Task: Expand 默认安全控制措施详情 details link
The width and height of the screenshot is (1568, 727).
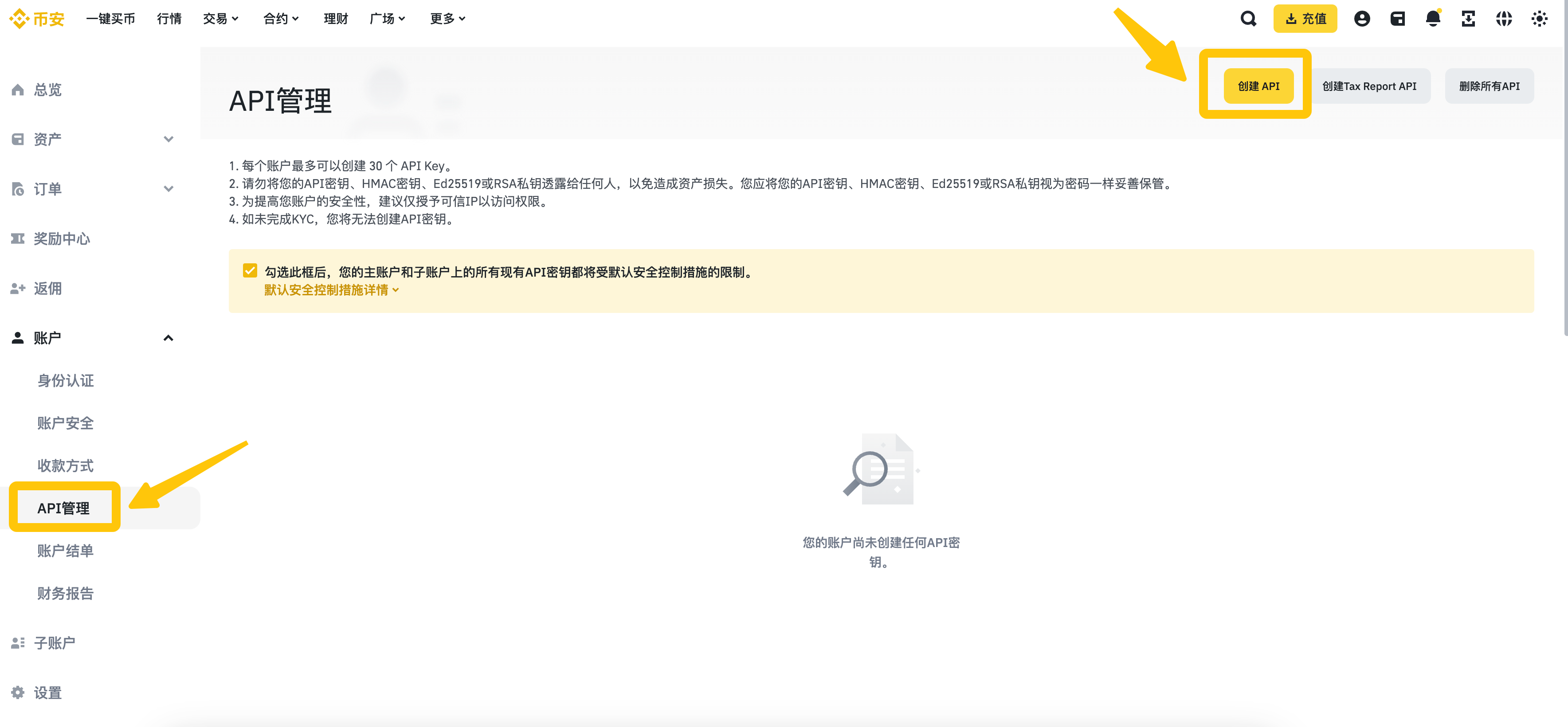Action: click(x=331, y=290)
